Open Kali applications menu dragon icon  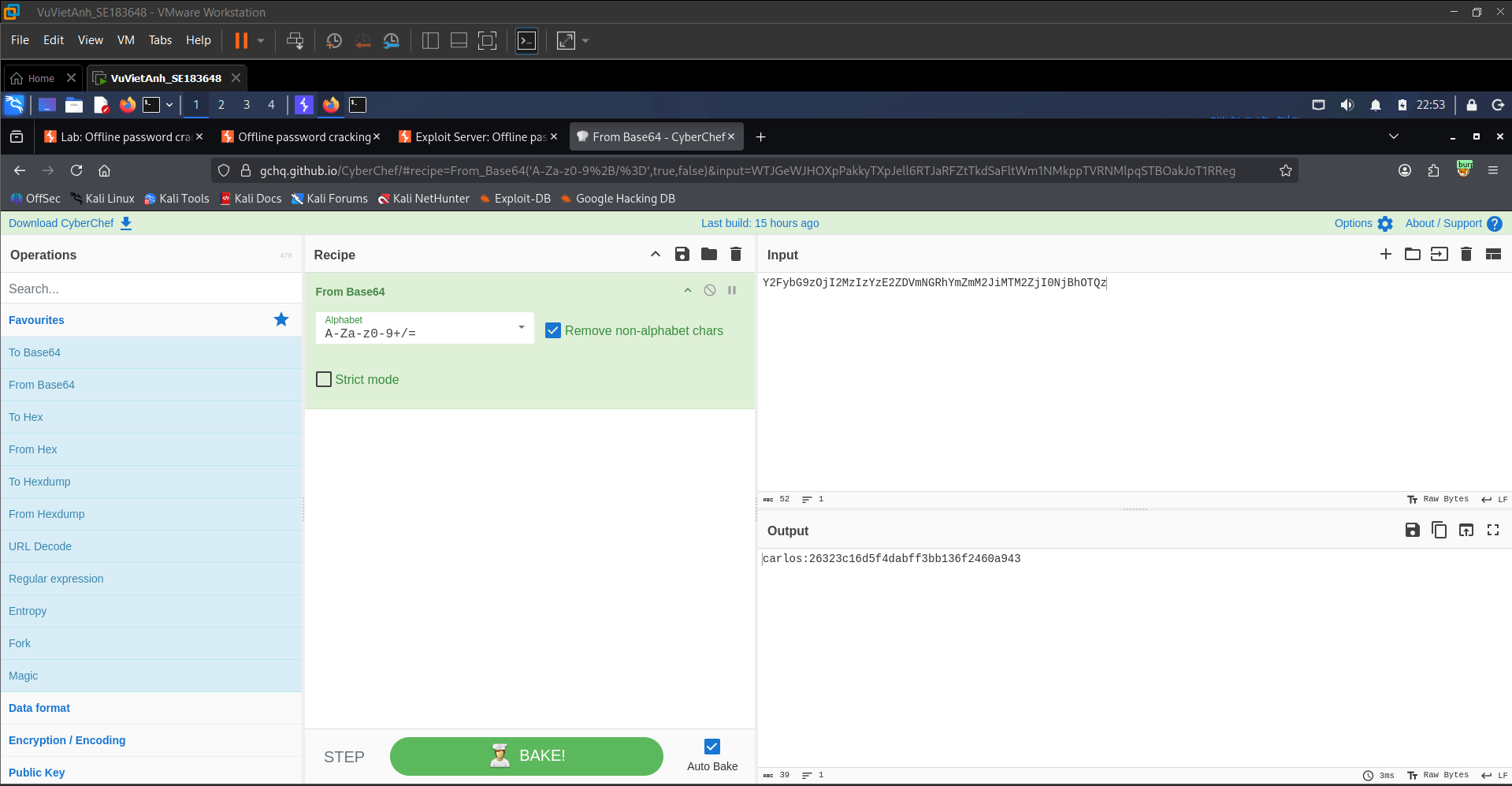pos(14,104)
